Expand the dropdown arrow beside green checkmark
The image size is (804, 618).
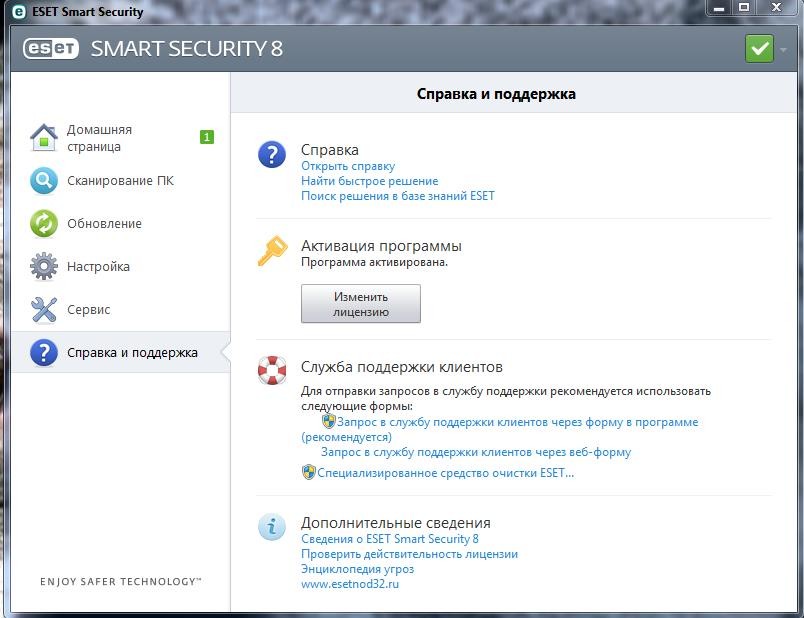(x=783, y=49)
